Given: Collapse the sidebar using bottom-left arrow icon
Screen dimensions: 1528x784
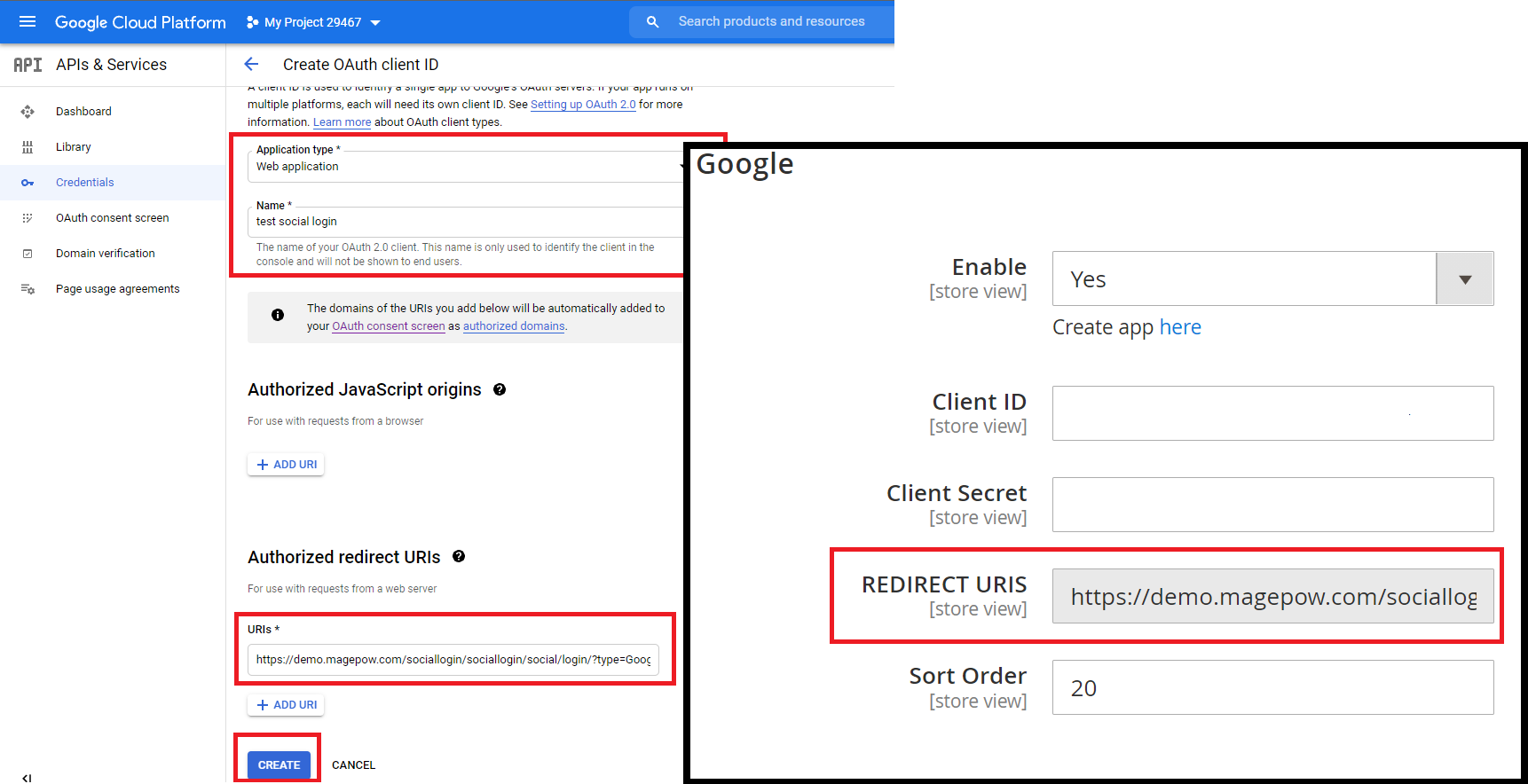Looking at the screenshot, I should point(27,777).
